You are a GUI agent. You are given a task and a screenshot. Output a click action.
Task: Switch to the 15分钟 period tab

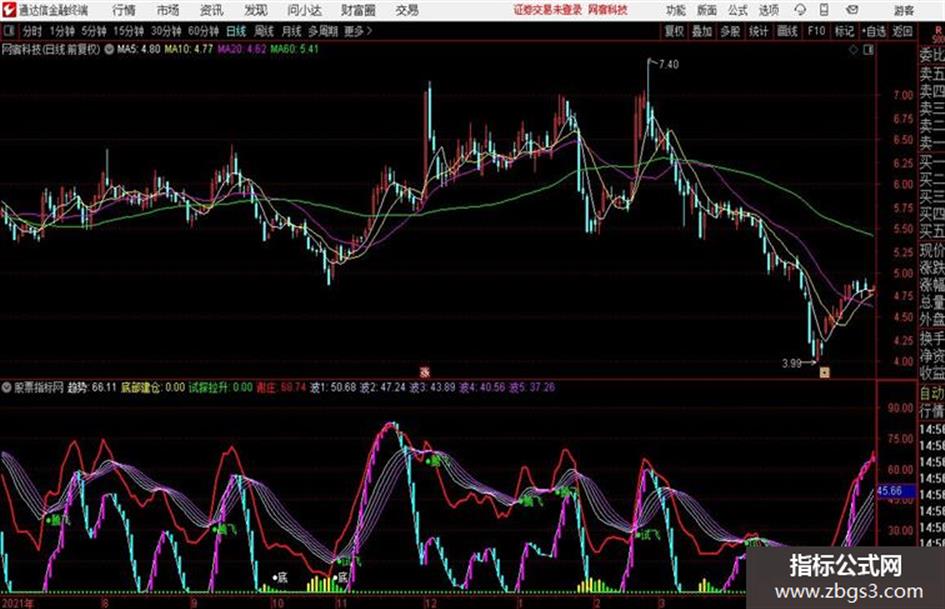pyautogui.click(x=128, y=31)
